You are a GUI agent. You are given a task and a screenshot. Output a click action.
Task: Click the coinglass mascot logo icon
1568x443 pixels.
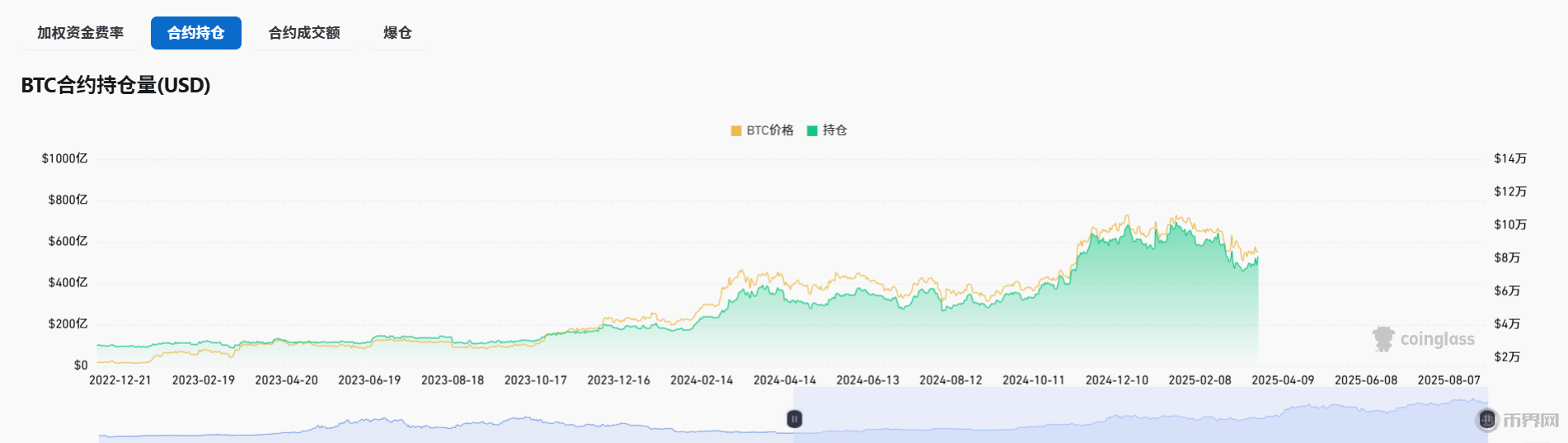click(1383, 338)
